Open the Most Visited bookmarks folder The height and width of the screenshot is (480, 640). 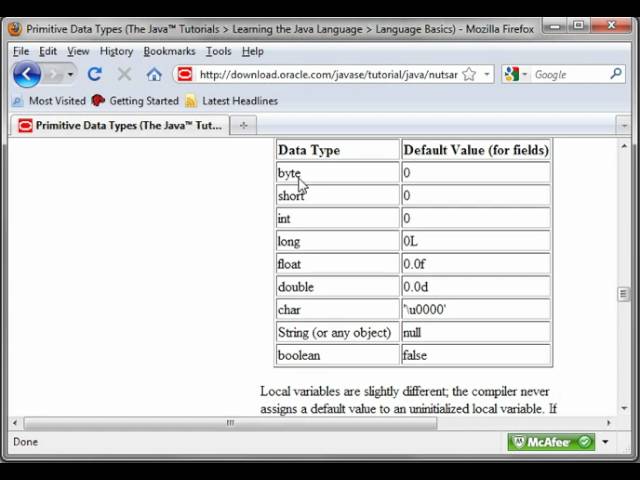[49, 101]
